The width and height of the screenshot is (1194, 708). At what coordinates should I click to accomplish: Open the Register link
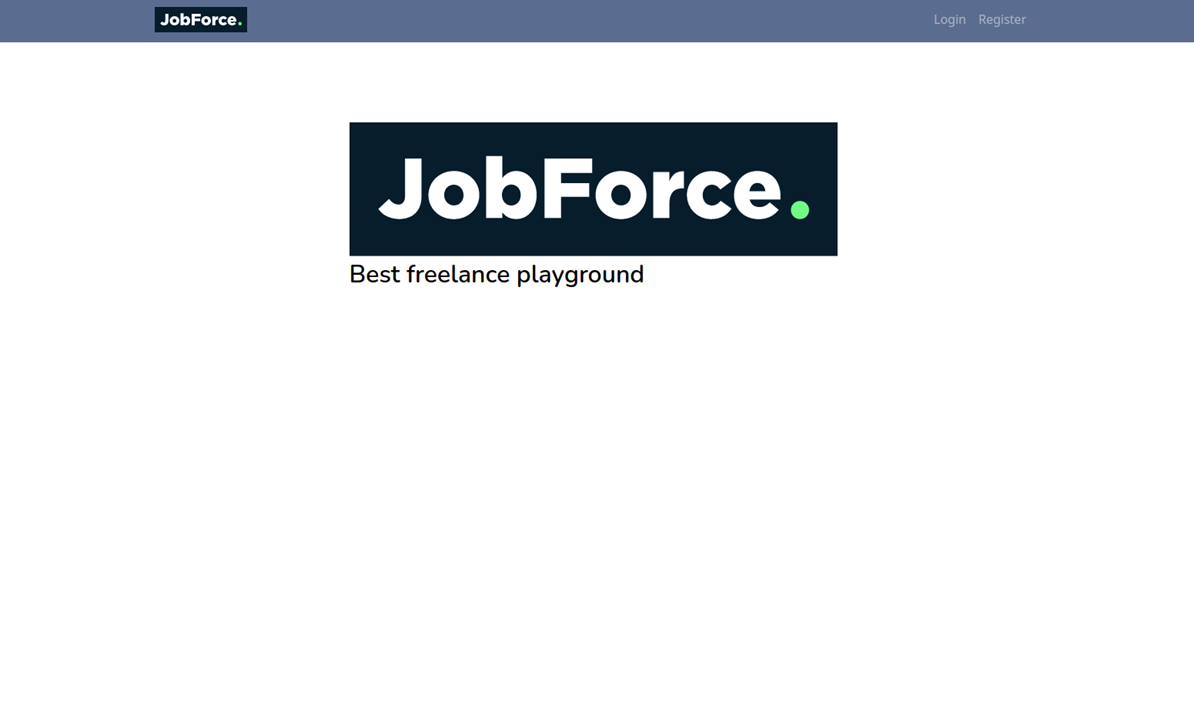1002,20
